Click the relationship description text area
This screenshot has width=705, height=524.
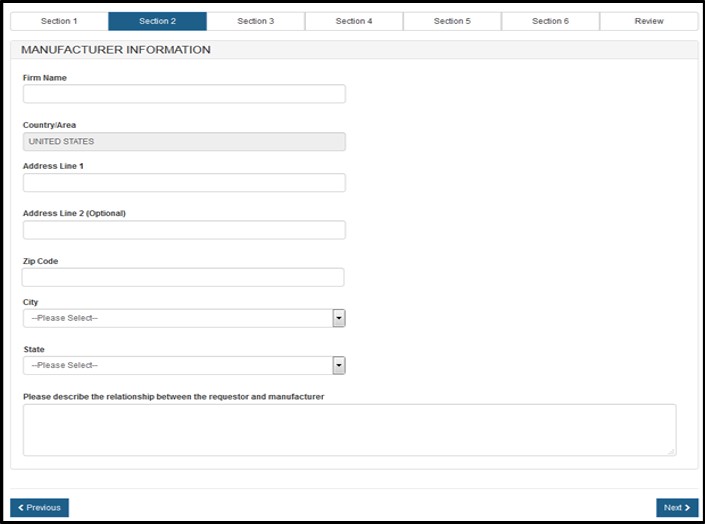click(349, 429)
